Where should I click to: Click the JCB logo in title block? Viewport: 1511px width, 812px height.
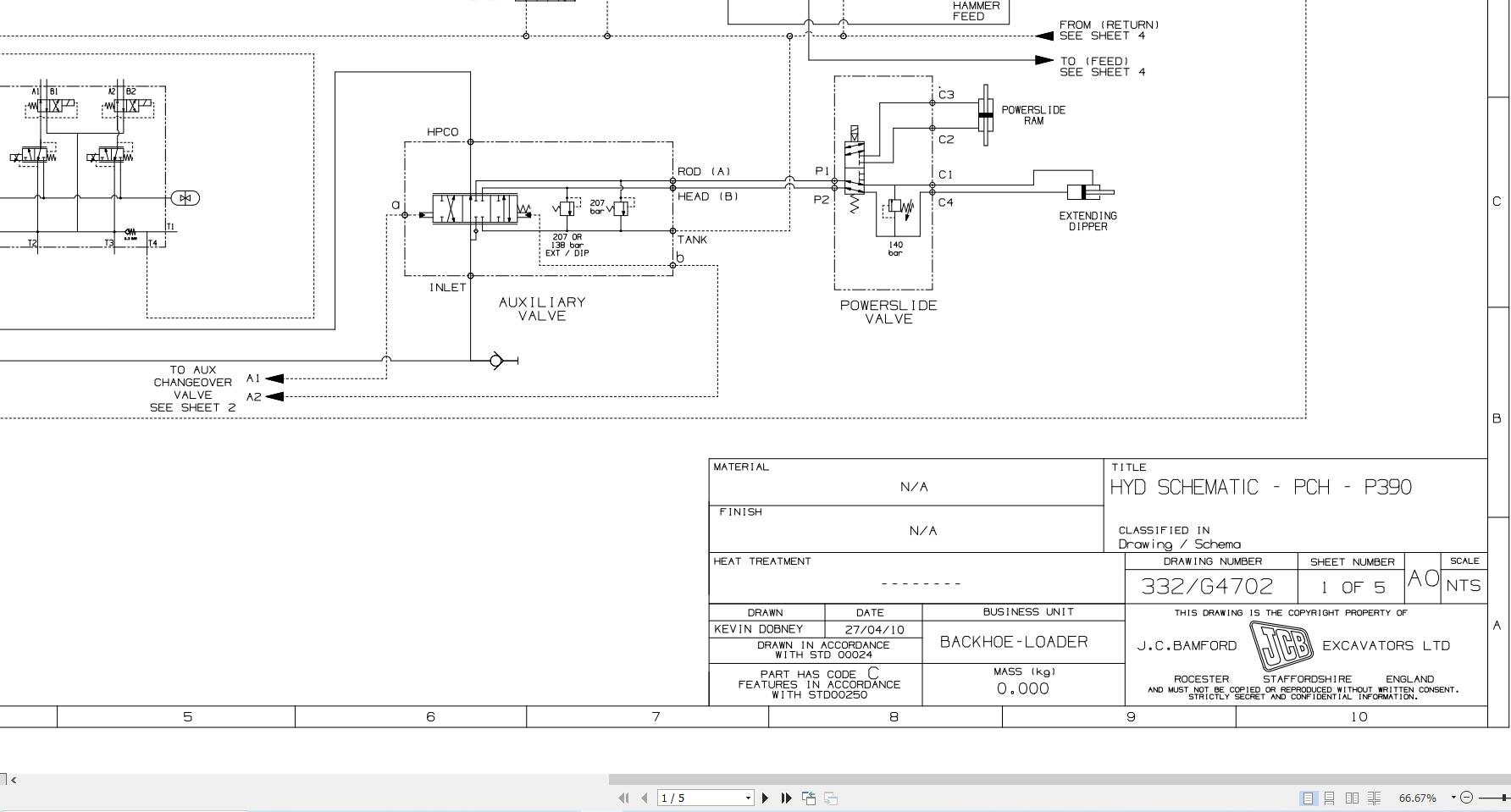[x=1282, y=646]
